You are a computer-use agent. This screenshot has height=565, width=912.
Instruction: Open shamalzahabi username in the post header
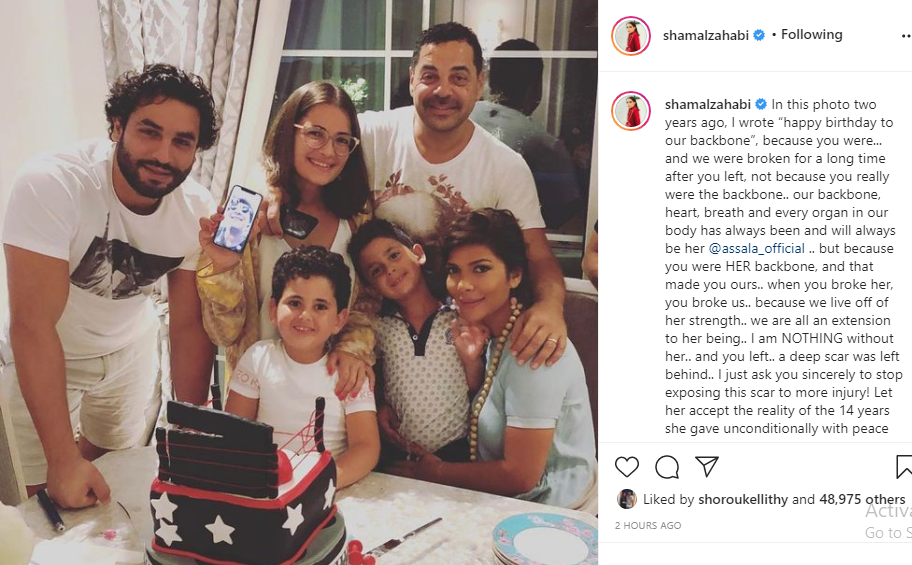pos(706,35)
